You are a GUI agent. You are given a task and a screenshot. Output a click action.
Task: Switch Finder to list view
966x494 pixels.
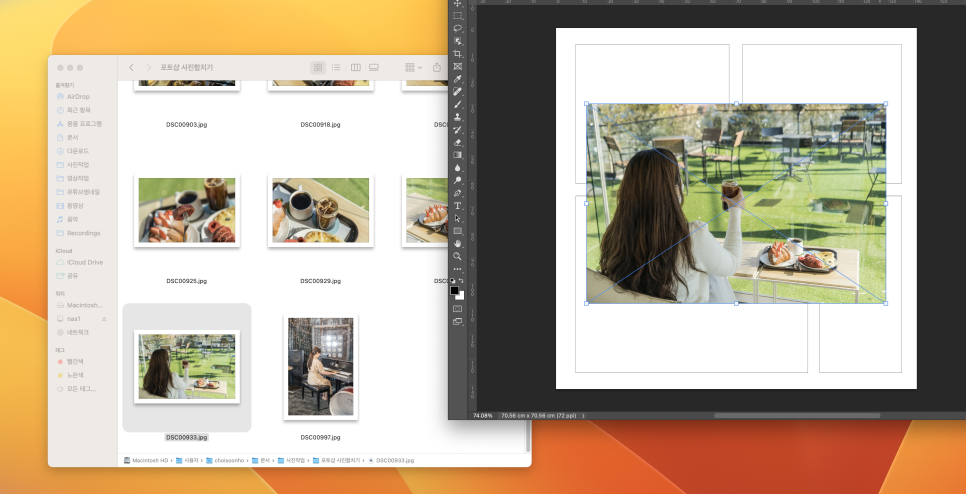coord(336,67)
